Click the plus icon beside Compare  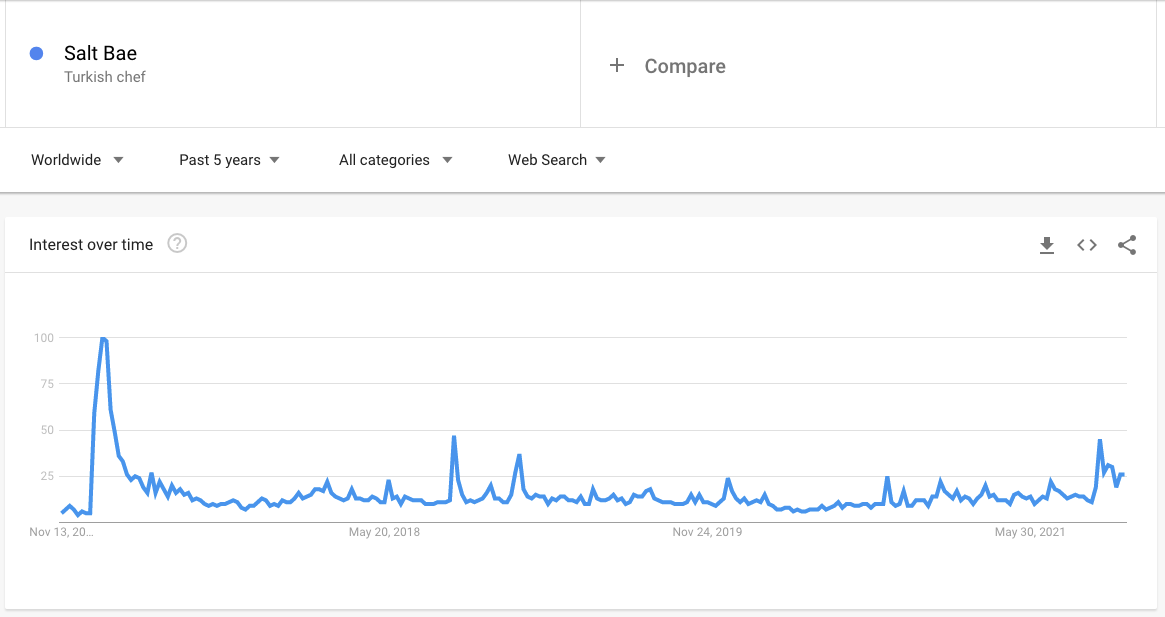(x=617, y=65)
